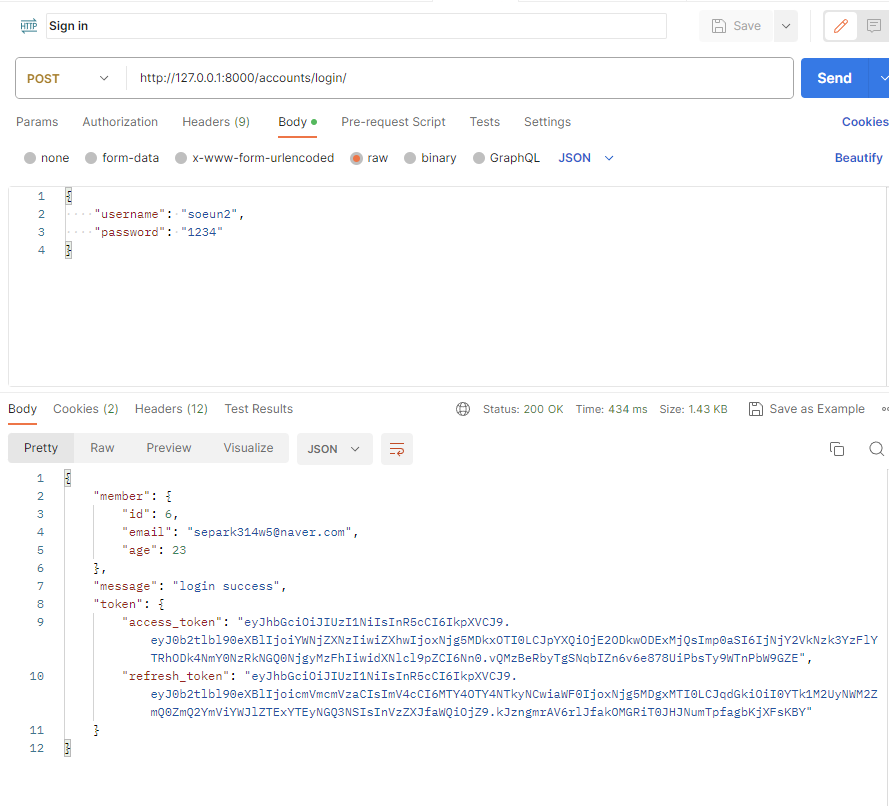Select the Pretty response view
The width and height of the screenshot is (889, 806).
click(41, 448)
